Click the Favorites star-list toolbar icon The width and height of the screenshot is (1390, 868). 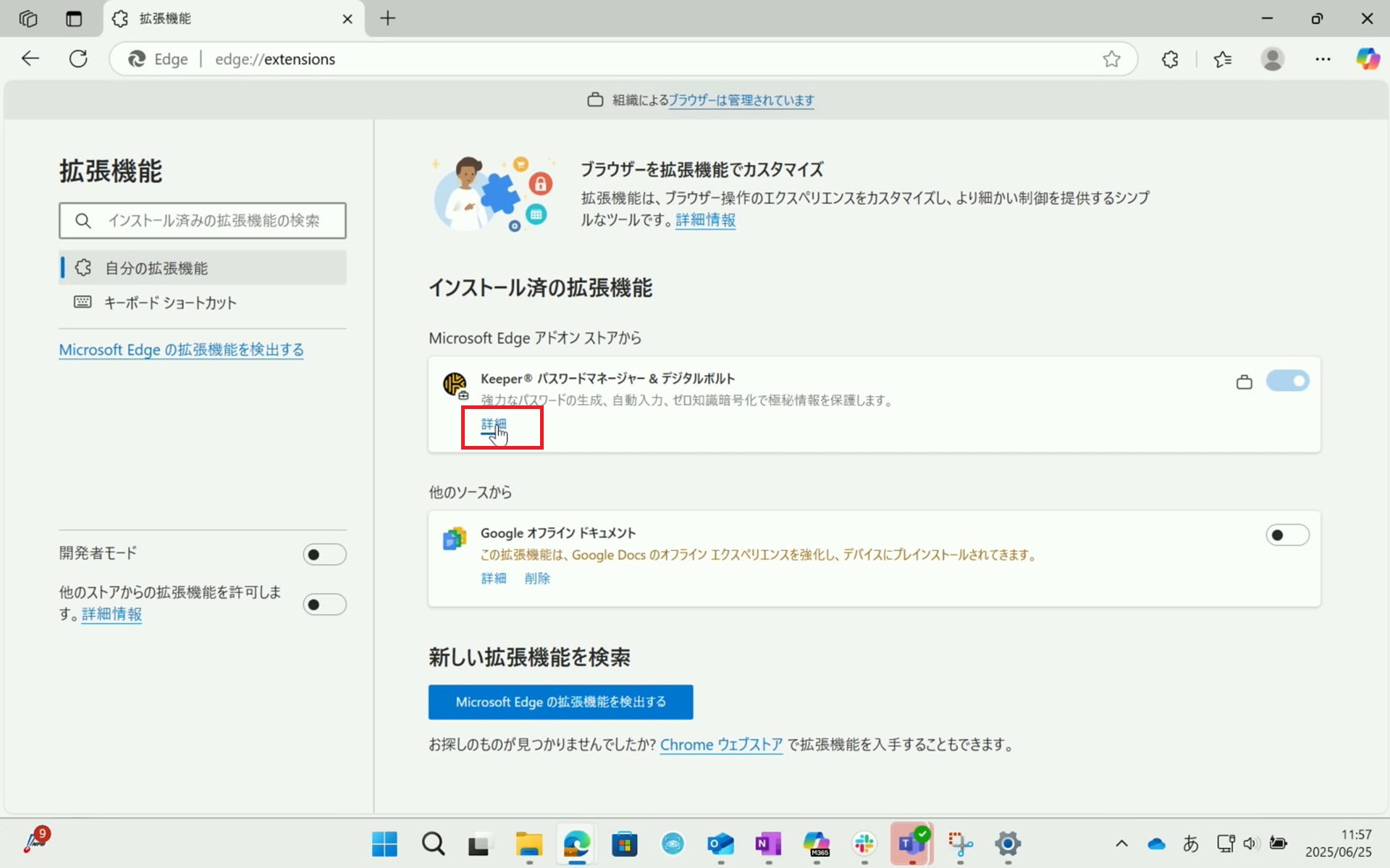(1223, 59)
